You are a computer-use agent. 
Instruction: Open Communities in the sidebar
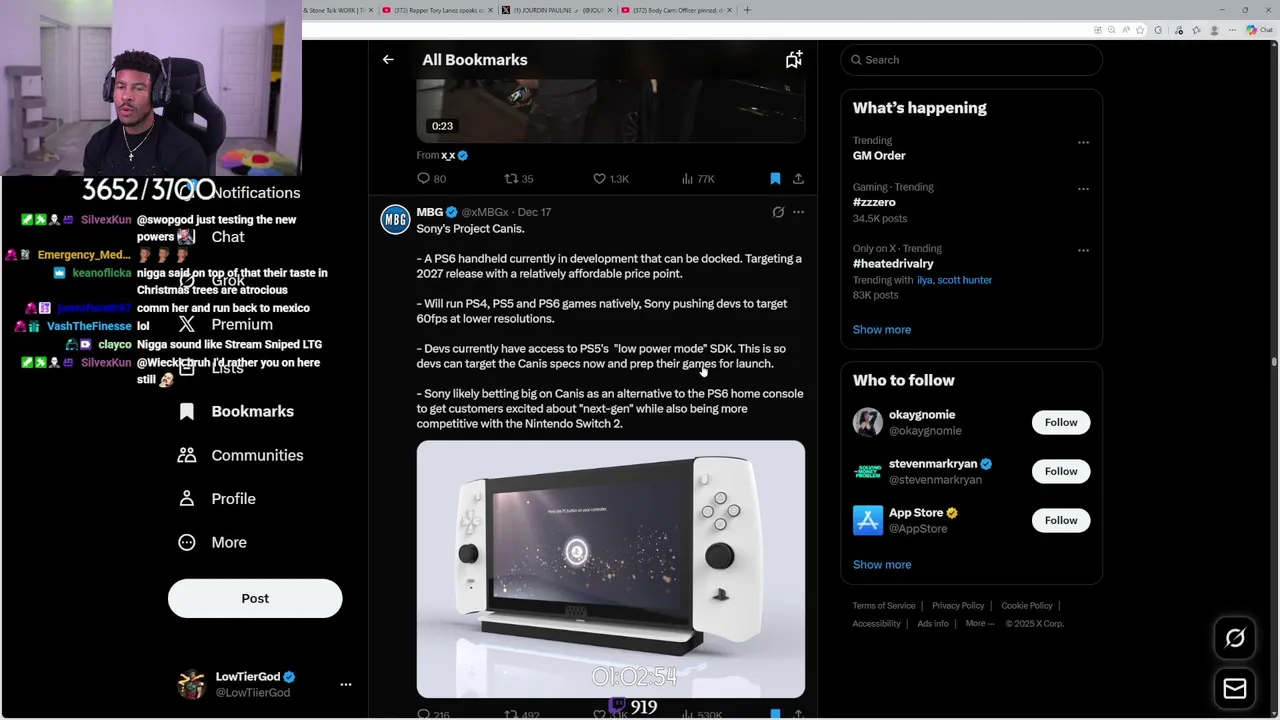click(x=241, y=456)
